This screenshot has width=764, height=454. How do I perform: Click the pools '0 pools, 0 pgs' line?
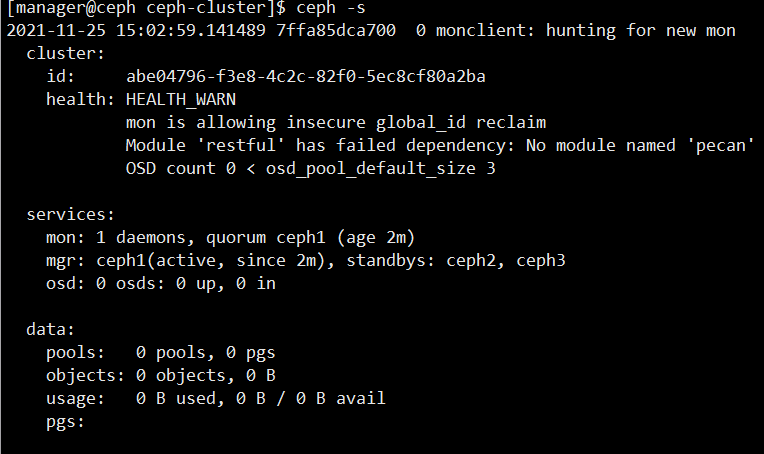(x=161, y=353)
